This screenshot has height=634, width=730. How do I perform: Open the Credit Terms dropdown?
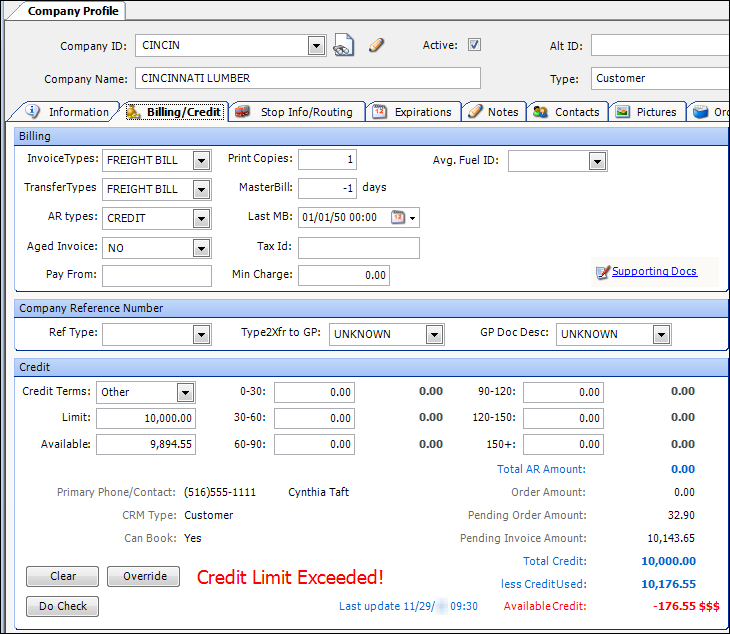tap(185, 392)
